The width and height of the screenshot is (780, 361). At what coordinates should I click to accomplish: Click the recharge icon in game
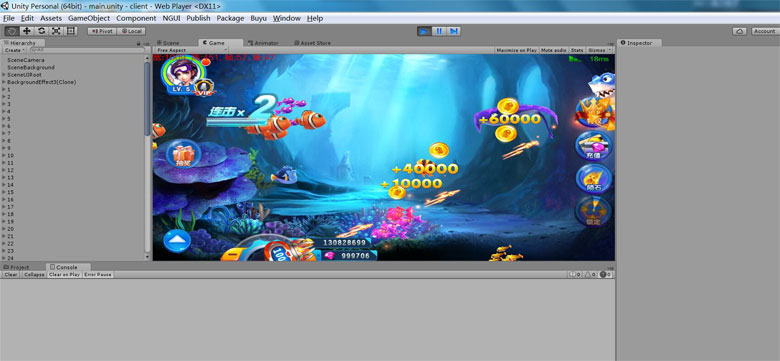[x=594, y=146]
